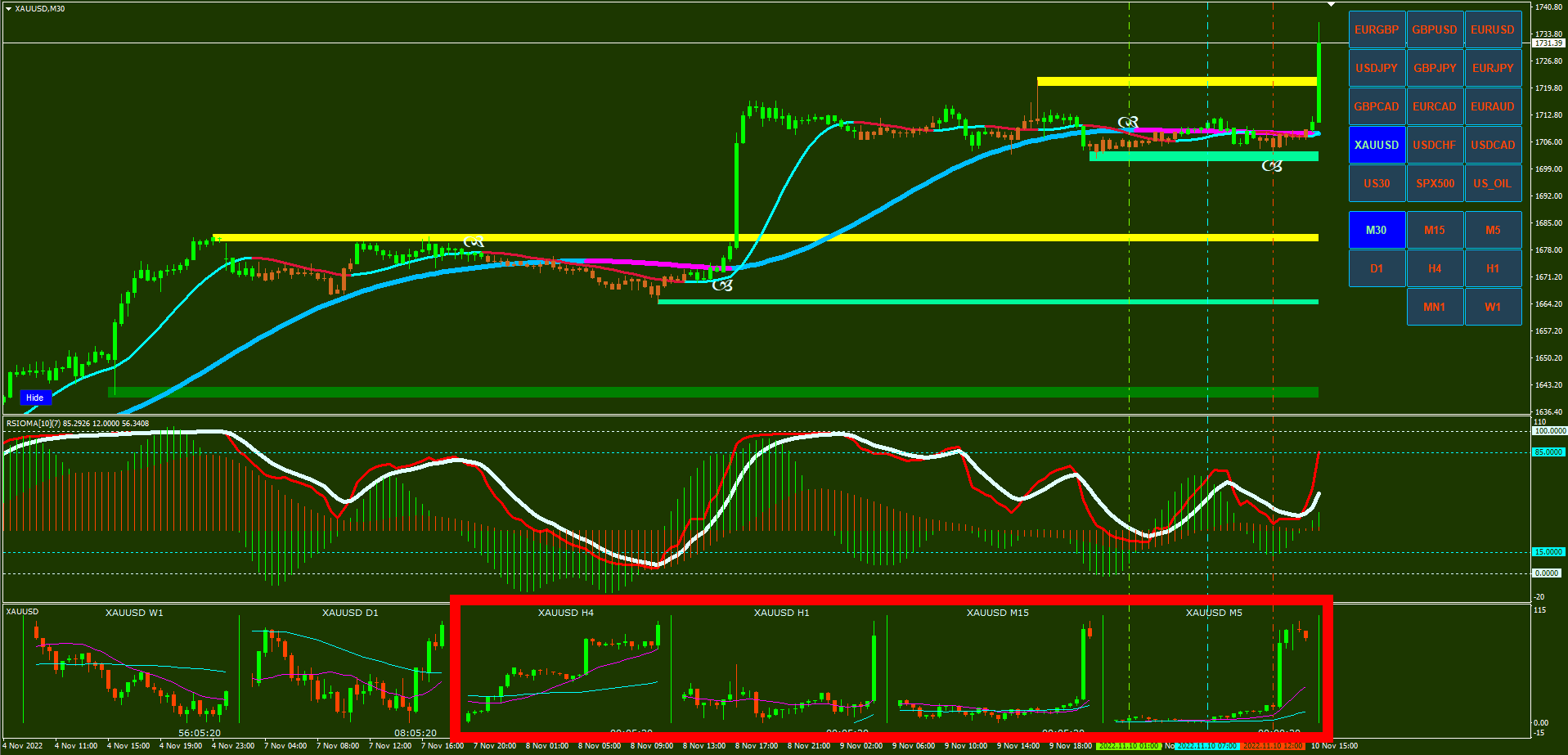This screenshot has height=755, width=1568.
Task: Click the 2022.11.10 12:00 time label
Action: [1273, 746]
